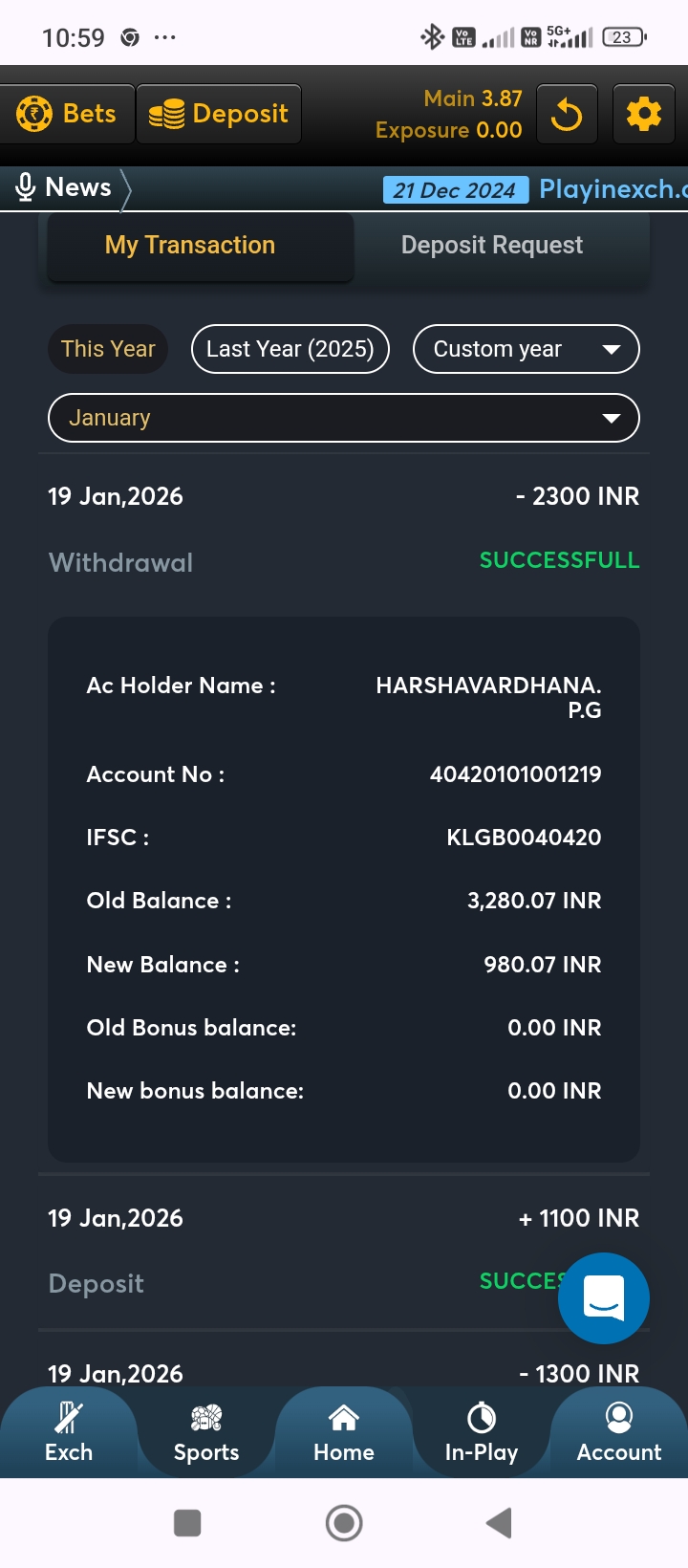
Task: Go to Exch cricket icon
Action: [69, 1418]
